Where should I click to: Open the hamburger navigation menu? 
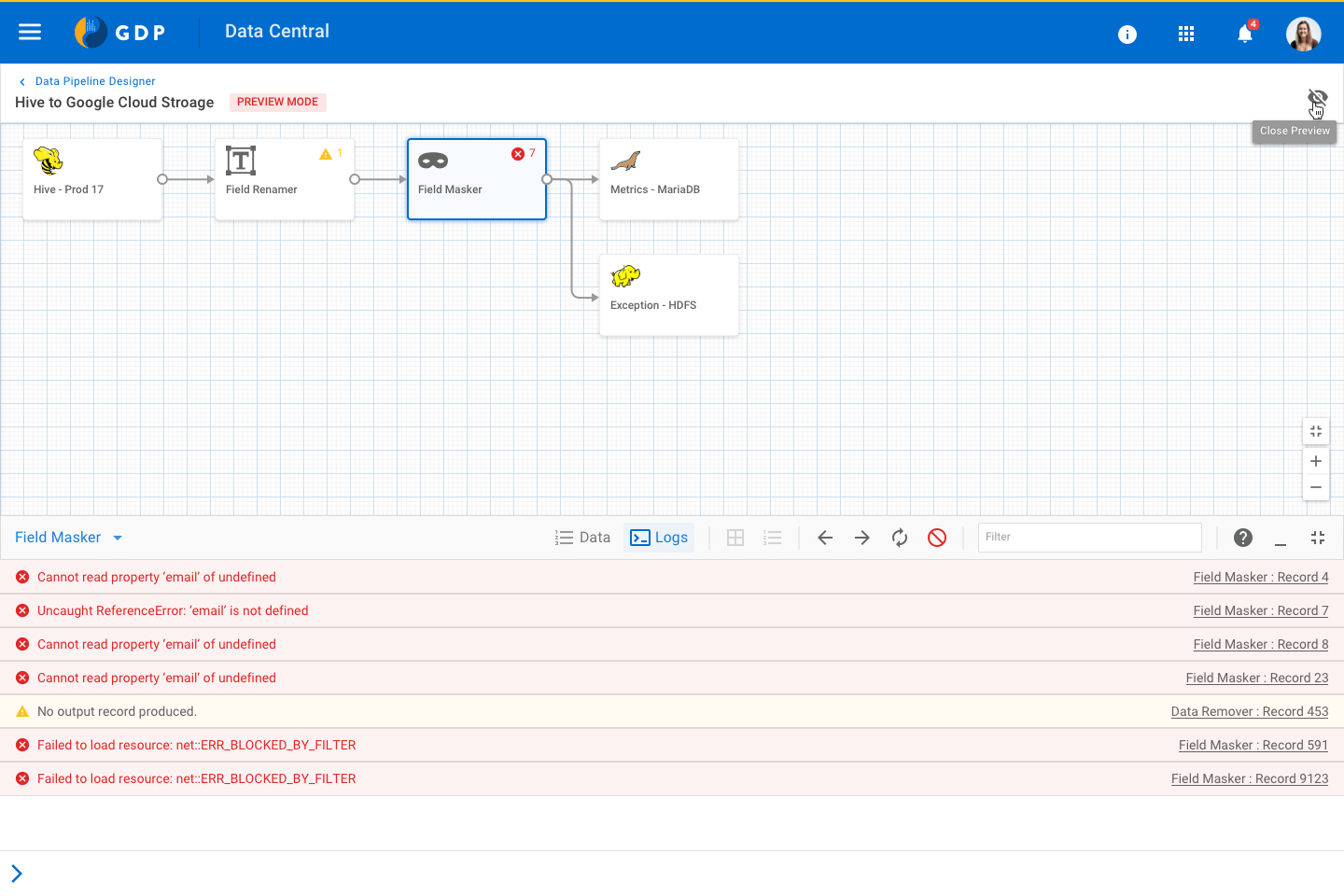(x=30, y=31)
